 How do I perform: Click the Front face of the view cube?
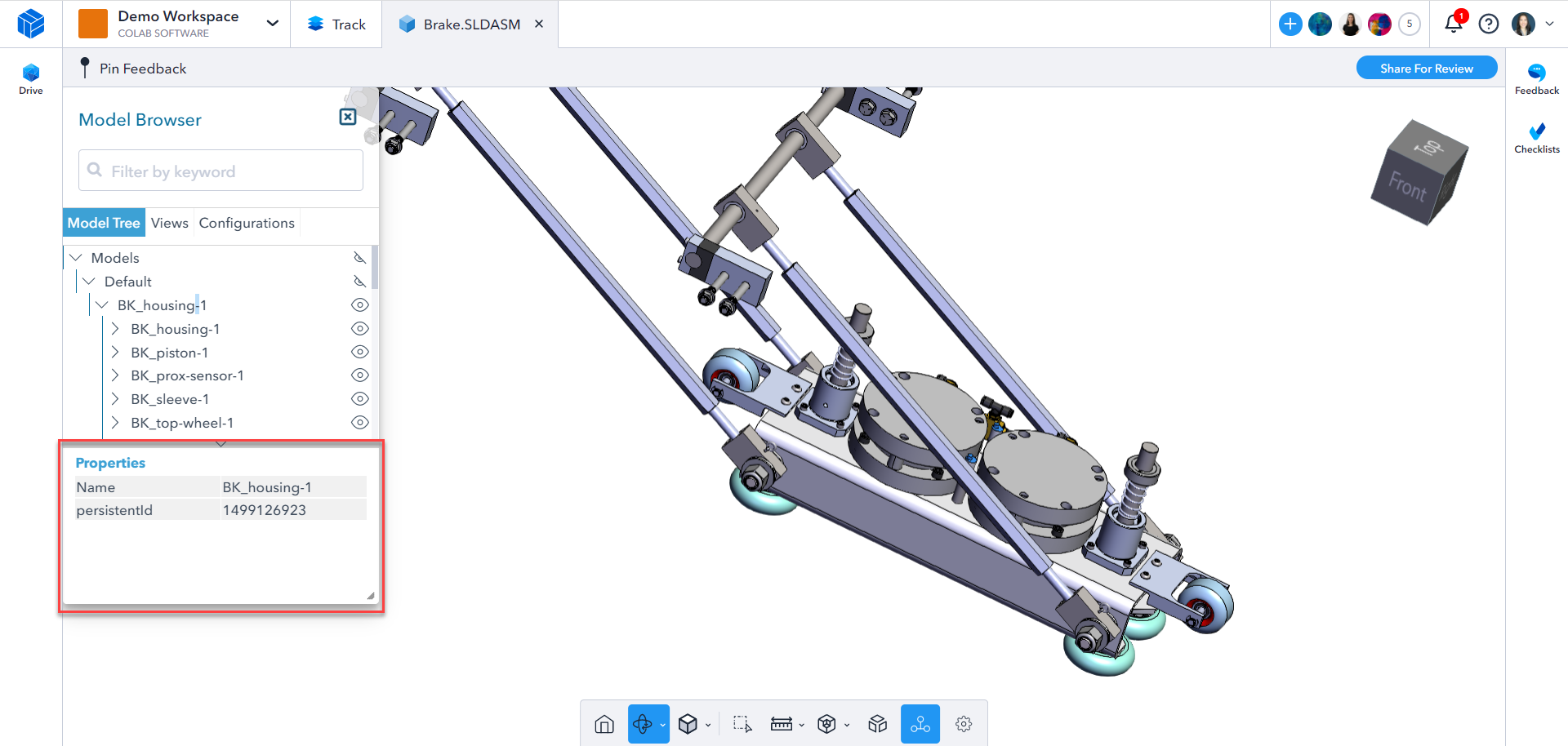pyautogui.click(x=1407, y=186)
